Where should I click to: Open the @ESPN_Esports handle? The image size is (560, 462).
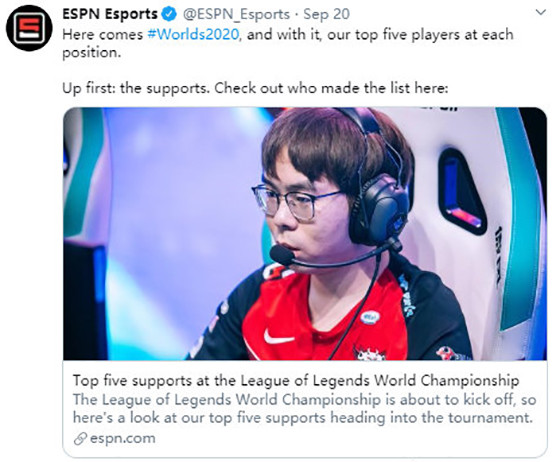click(236, 15)
